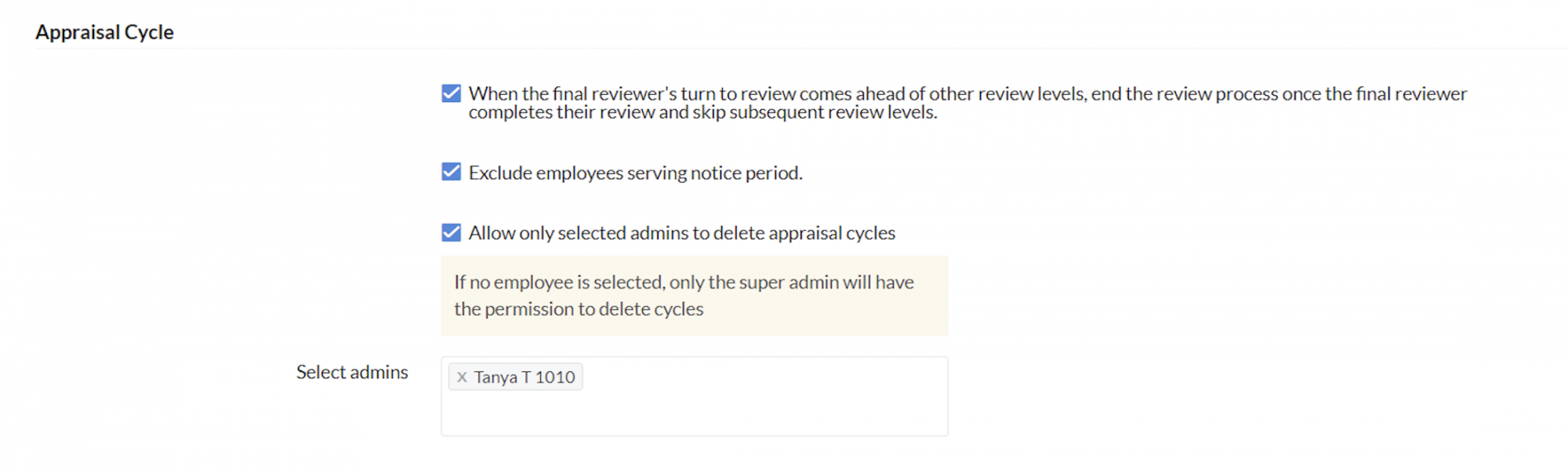Screen dimensions: 1568x474
Task: Uncheck the final reviewer skip-levels checkbox
Action: (x=451, y=94)
